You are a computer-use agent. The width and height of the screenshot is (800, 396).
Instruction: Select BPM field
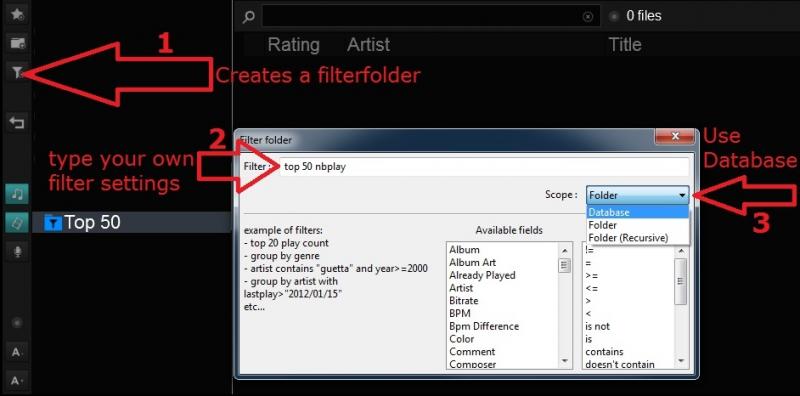tap(460, 313)
